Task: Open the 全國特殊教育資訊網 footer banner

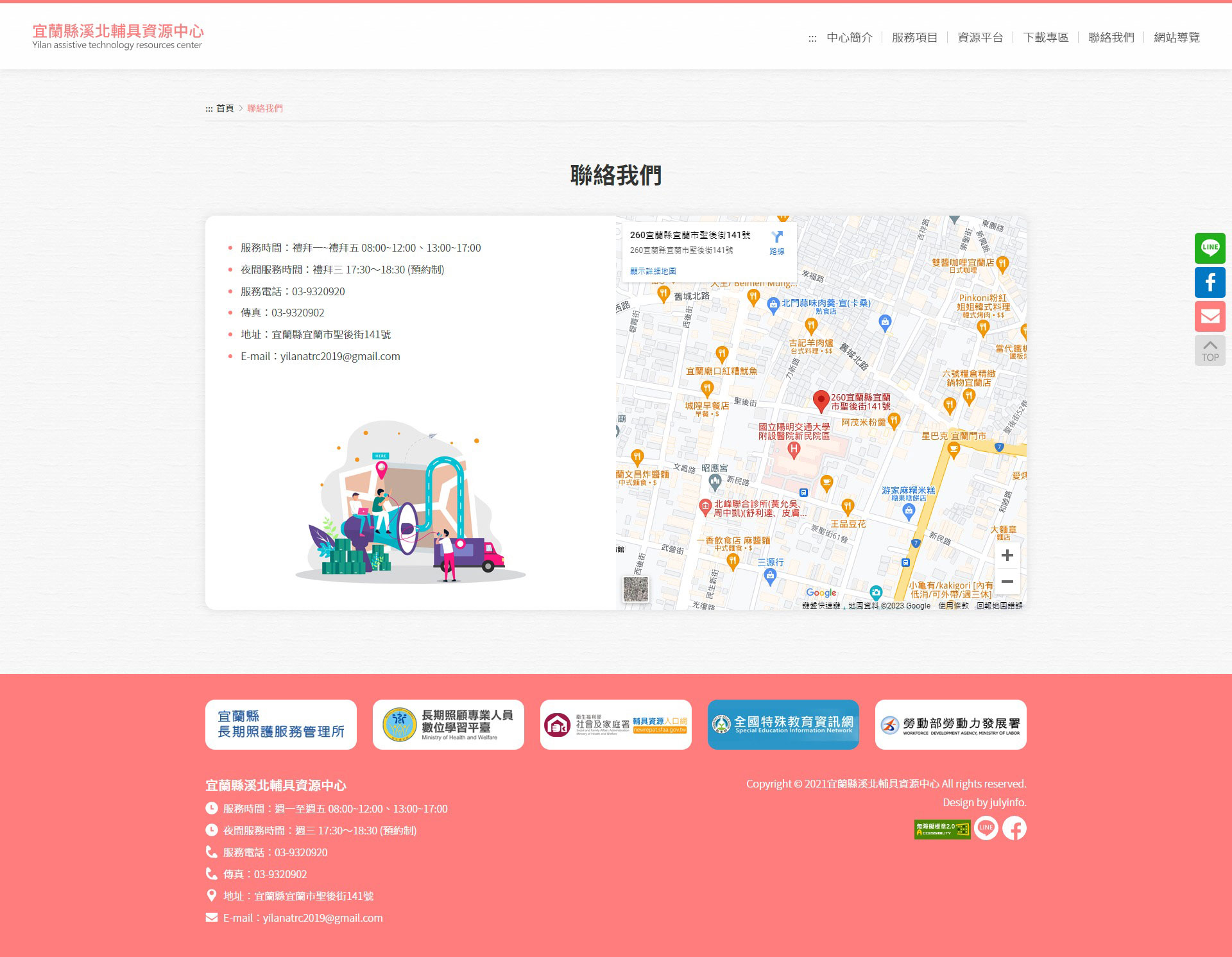Action: click(x=783, y=725)
